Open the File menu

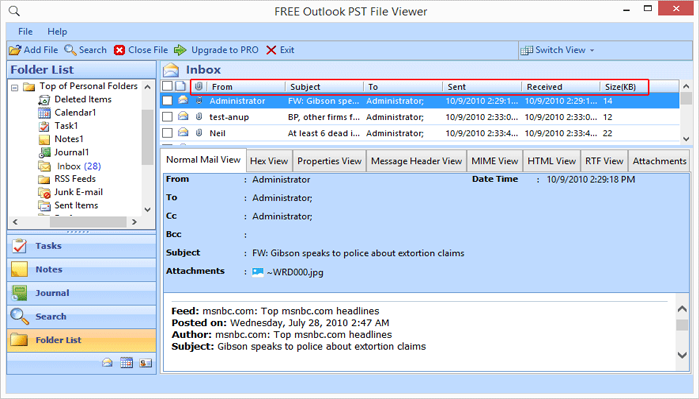[x=25, y=32]
